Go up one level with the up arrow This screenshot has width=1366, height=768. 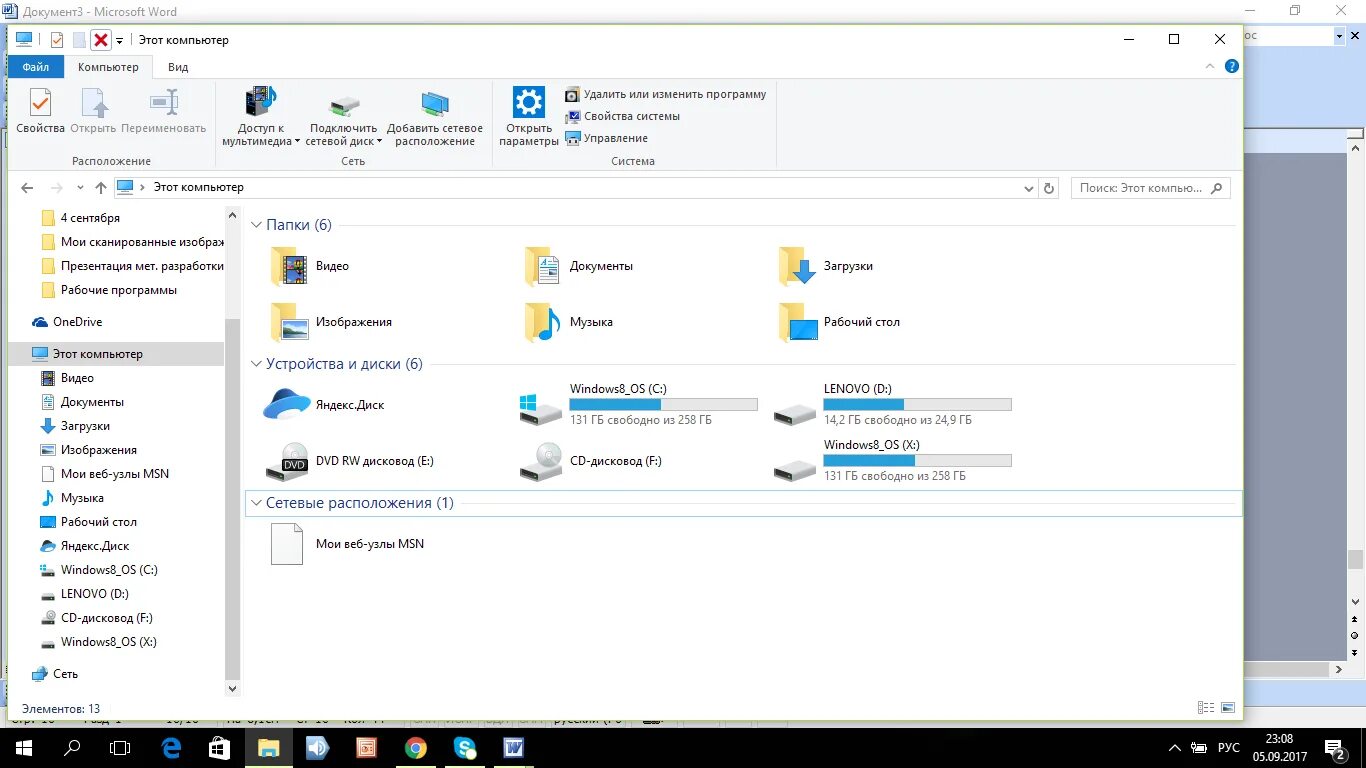pyautogui.click(x=100, y=187)
